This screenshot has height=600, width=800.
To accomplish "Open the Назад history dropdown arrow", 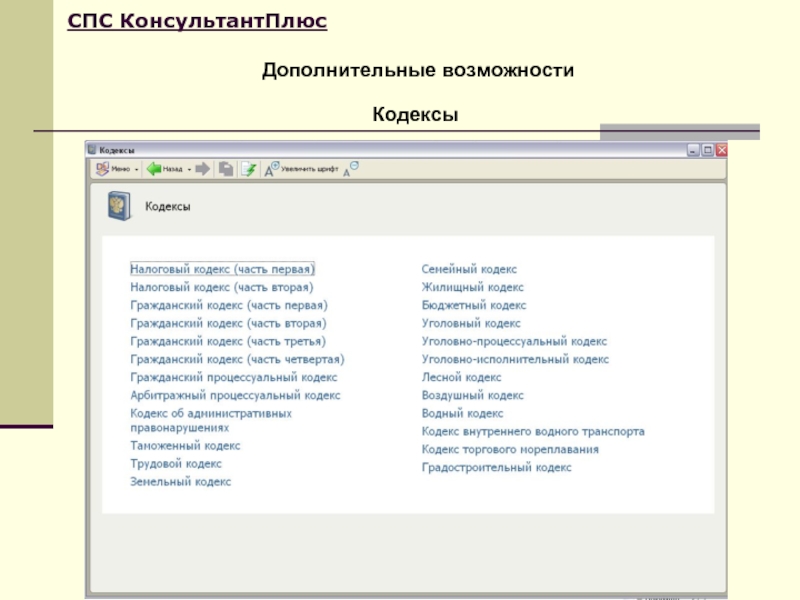I will pos(189,169).
